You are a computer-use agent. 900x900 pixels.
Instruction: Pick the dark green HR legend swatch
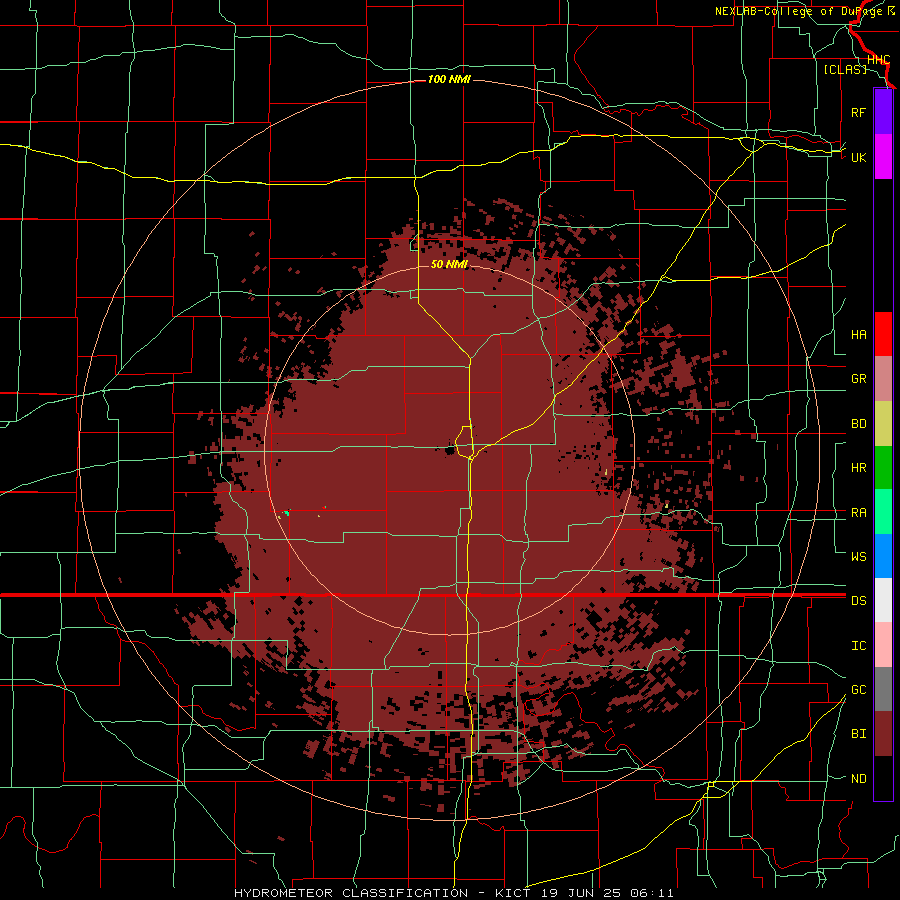(x=883, y=468)
